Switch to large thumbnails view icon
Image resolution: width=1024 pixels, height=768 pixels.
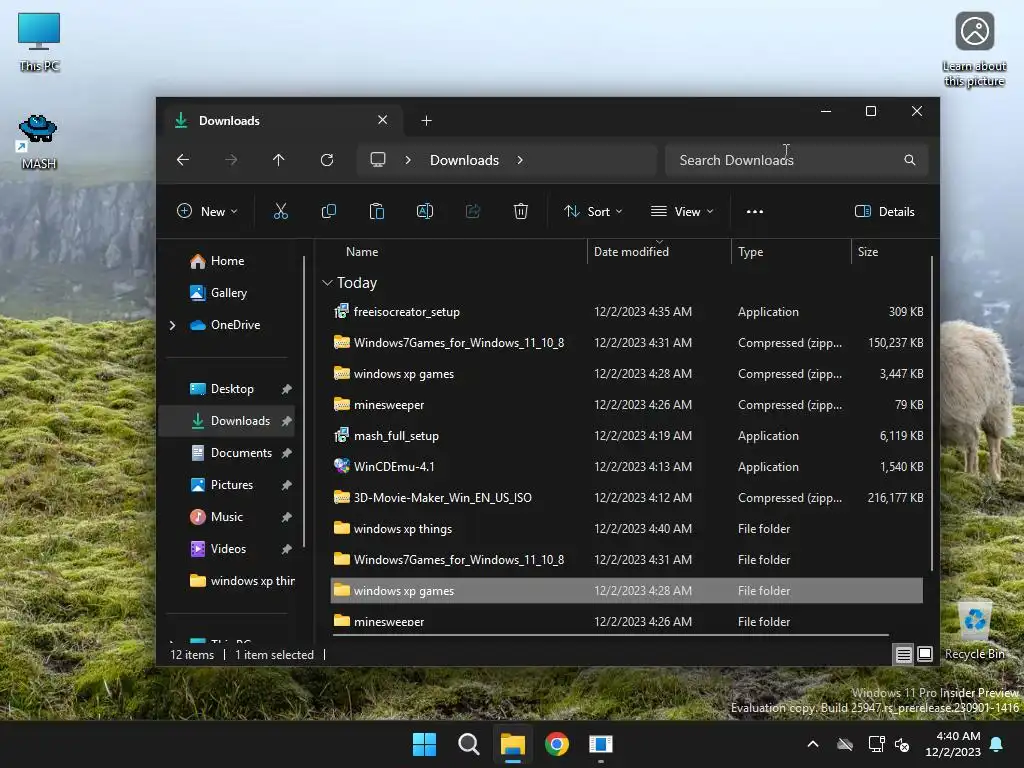925,654
